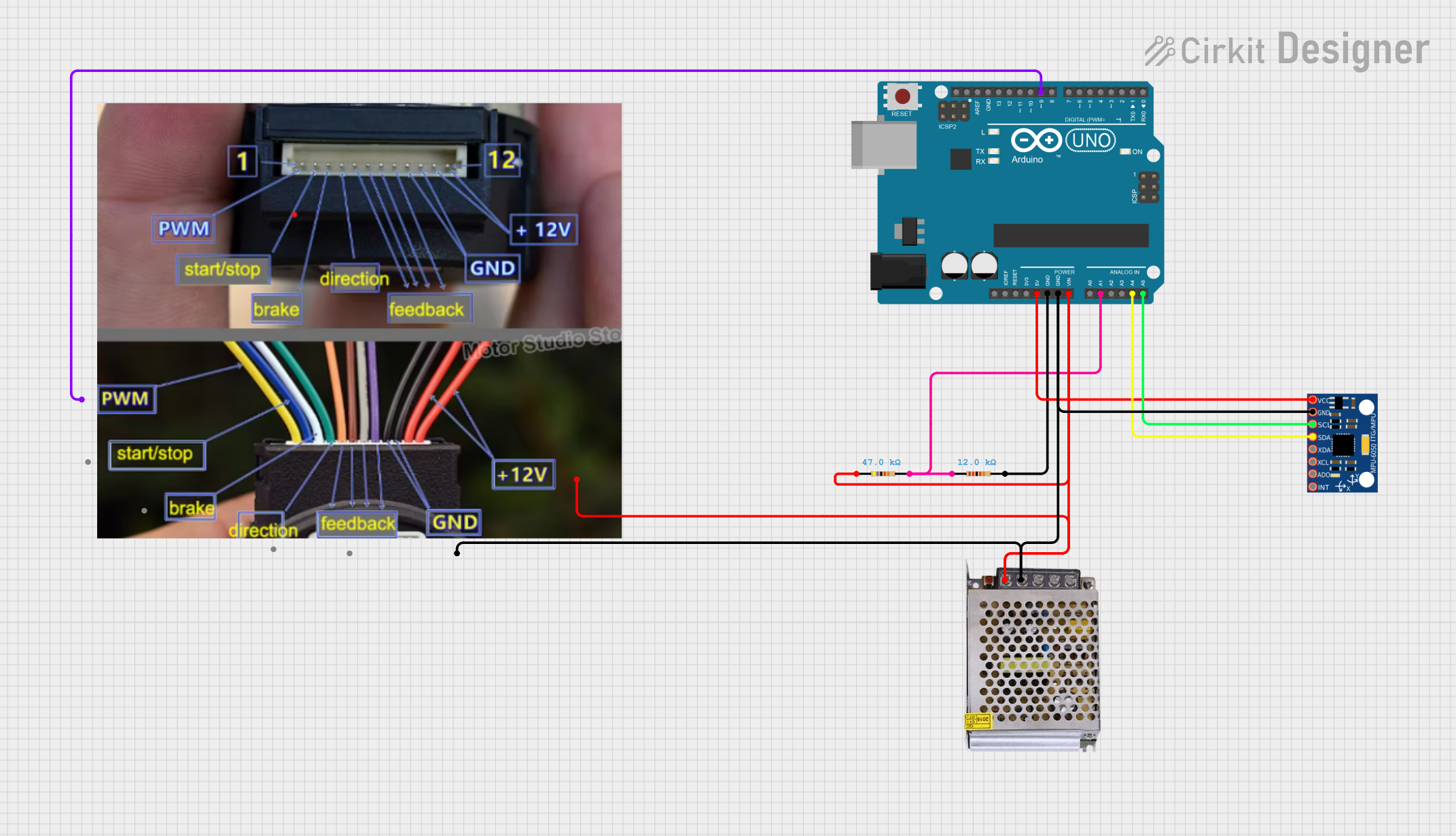1456x836 pixels.
Task: Click the Cirkit Designer logo watermark
Action: pyautogui.click(x=1287, y=50)
